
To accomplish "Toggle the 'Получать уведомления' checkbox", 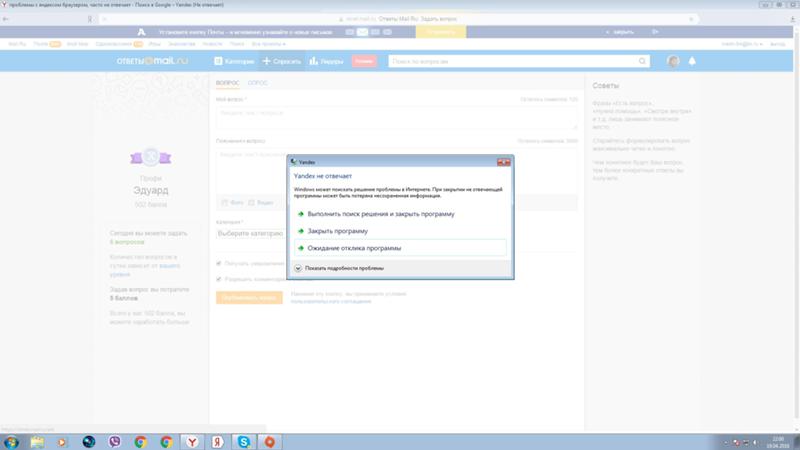I will tap(219, 263).
